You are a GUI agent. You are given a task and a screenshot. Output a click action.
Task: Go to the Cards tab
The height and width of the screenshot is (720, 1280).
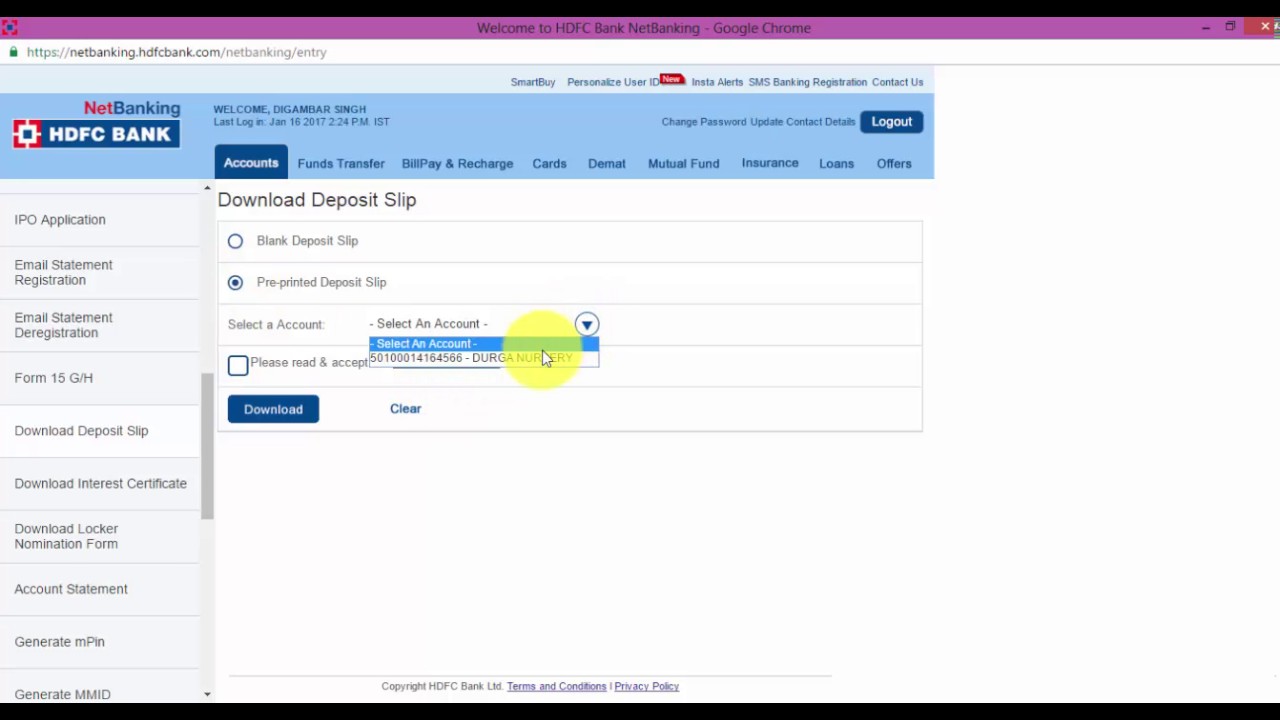pyautogui.click(x=549, y=164)
